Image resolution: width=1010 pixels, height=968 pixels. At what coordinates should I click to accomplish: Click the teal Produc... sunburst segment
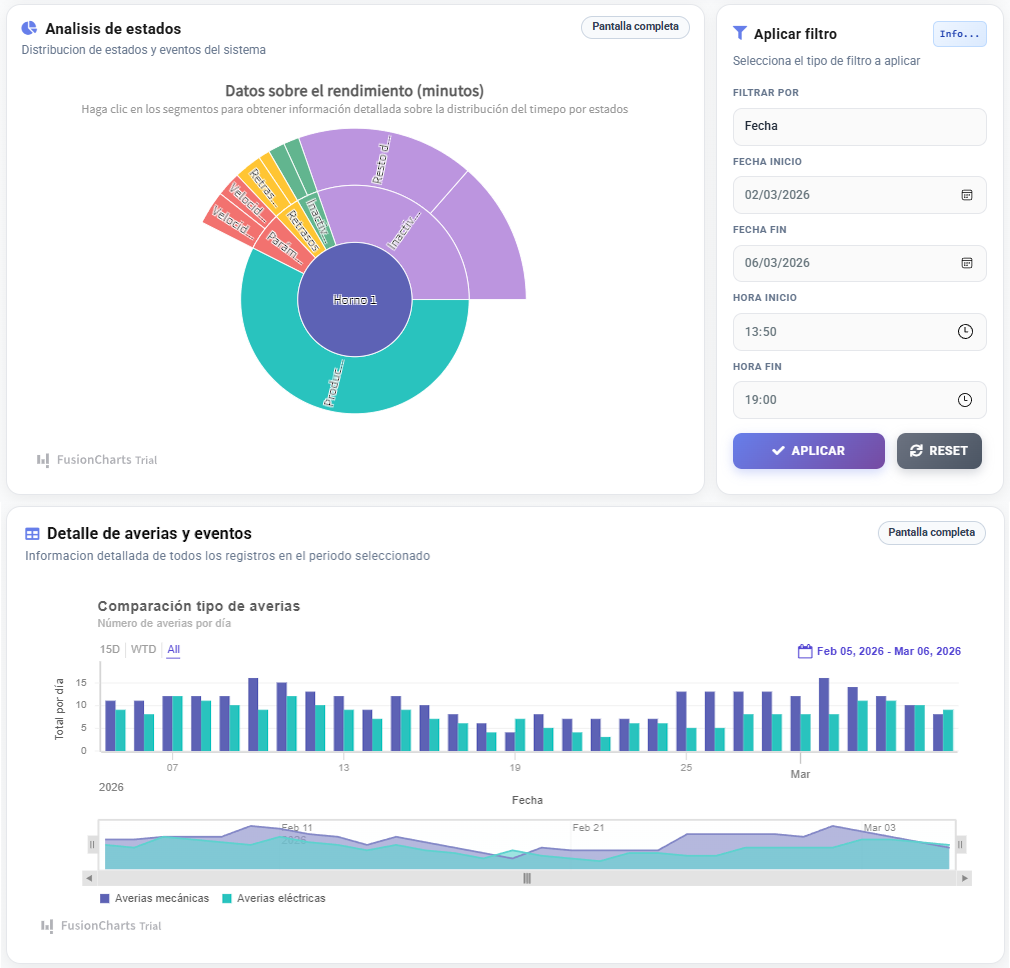coord(335,384)
